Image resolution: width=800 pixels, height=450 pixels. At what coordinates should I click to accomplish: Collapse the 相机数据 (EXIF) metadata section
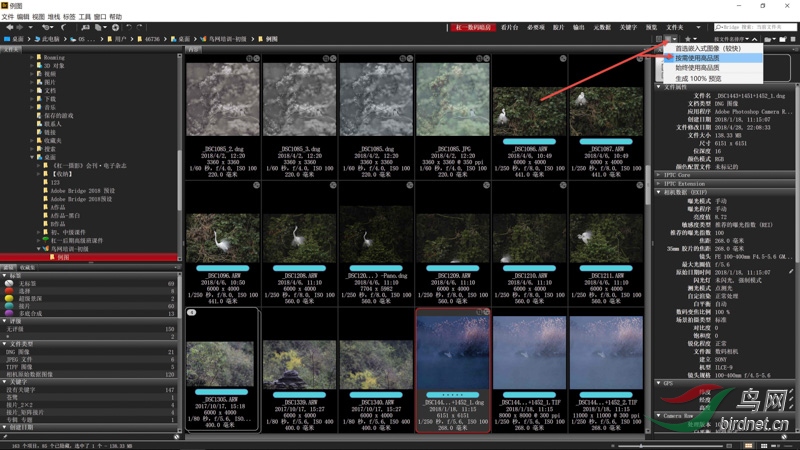tap(658, 191)
